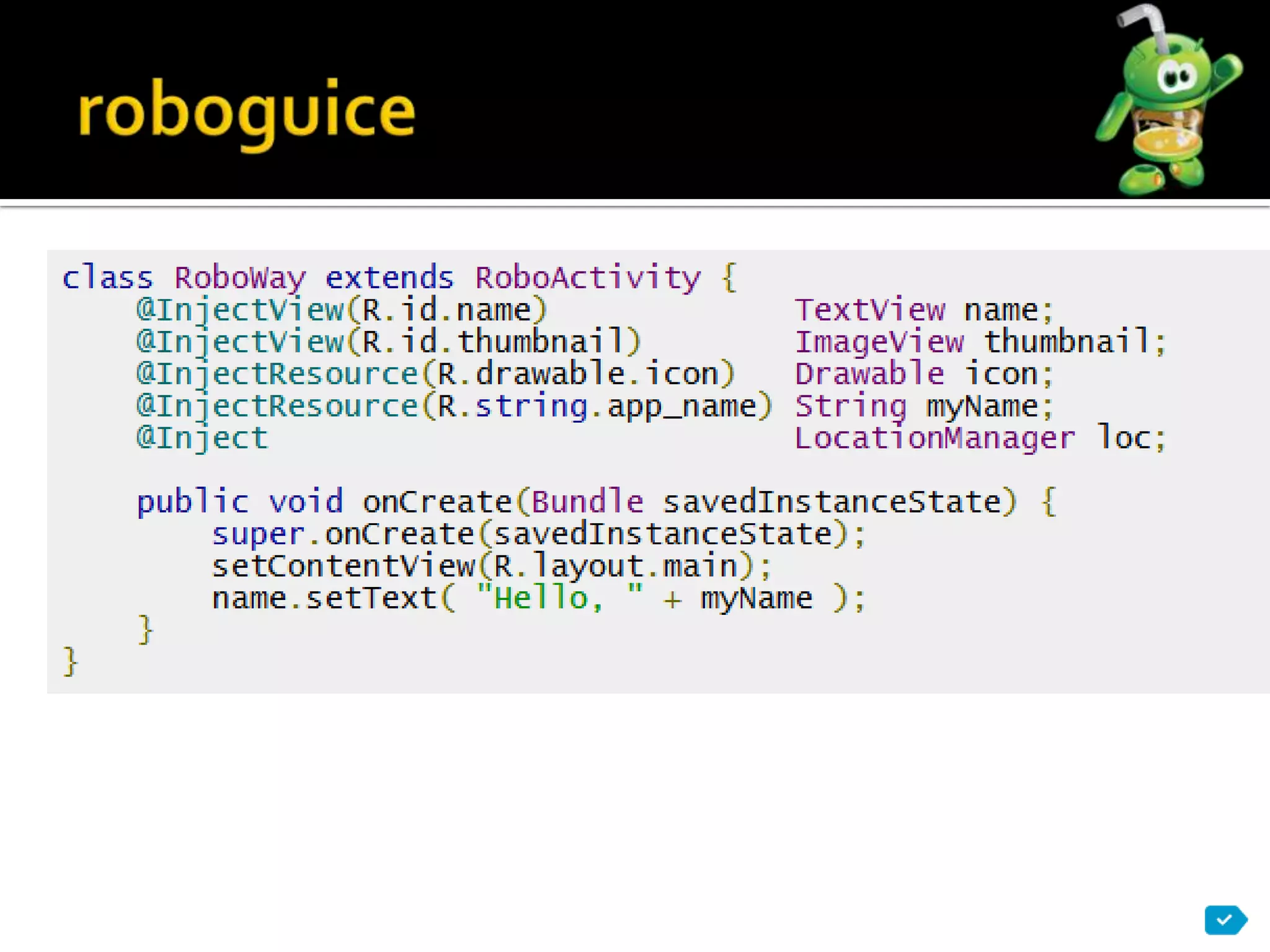Viewport: 1270px width, 952px height.
Task: Click the blue checkmark badge icon
Action: pos(1225,920)
